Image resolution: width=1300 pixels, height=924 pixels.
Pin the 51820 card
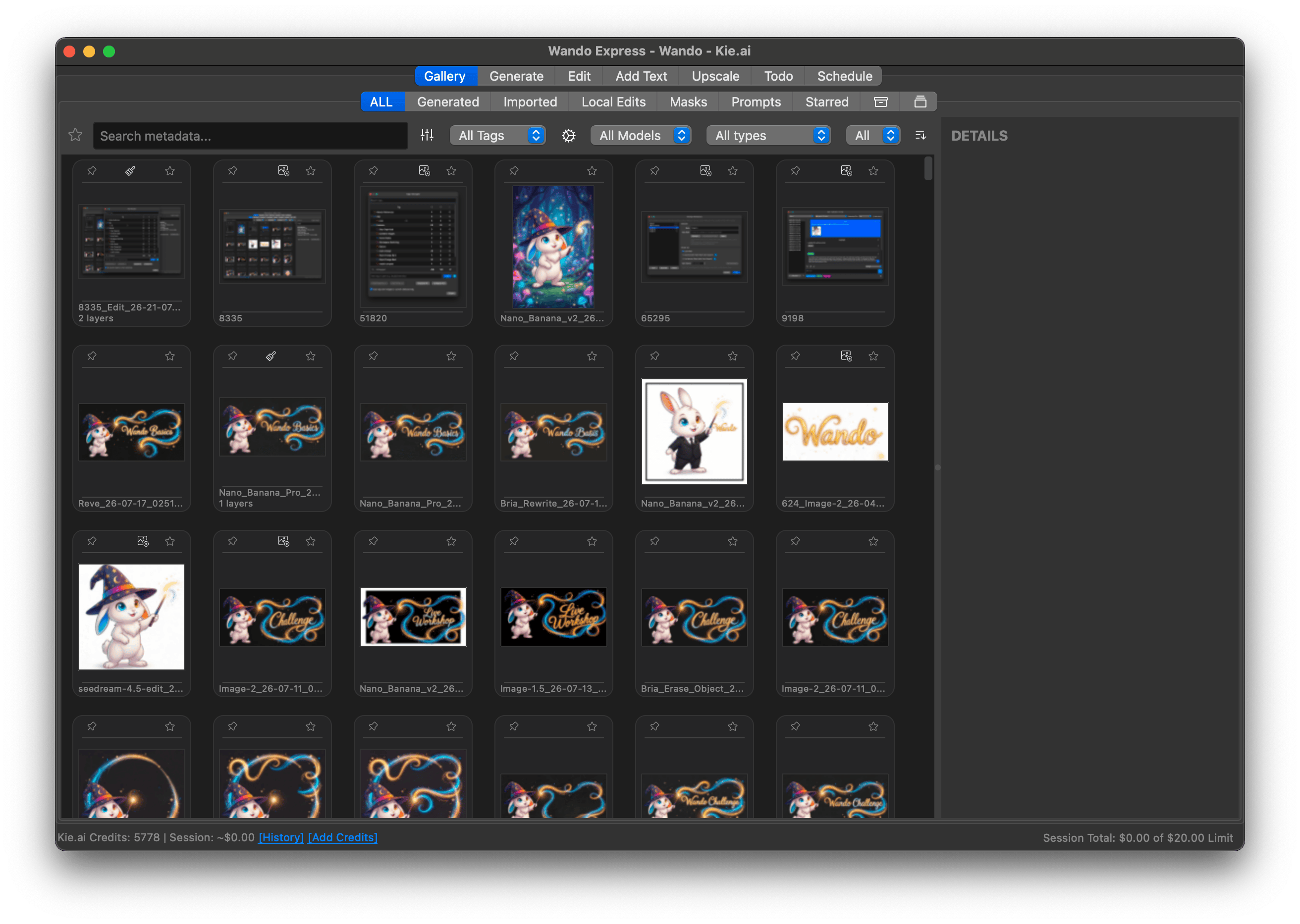coord(373,171)
